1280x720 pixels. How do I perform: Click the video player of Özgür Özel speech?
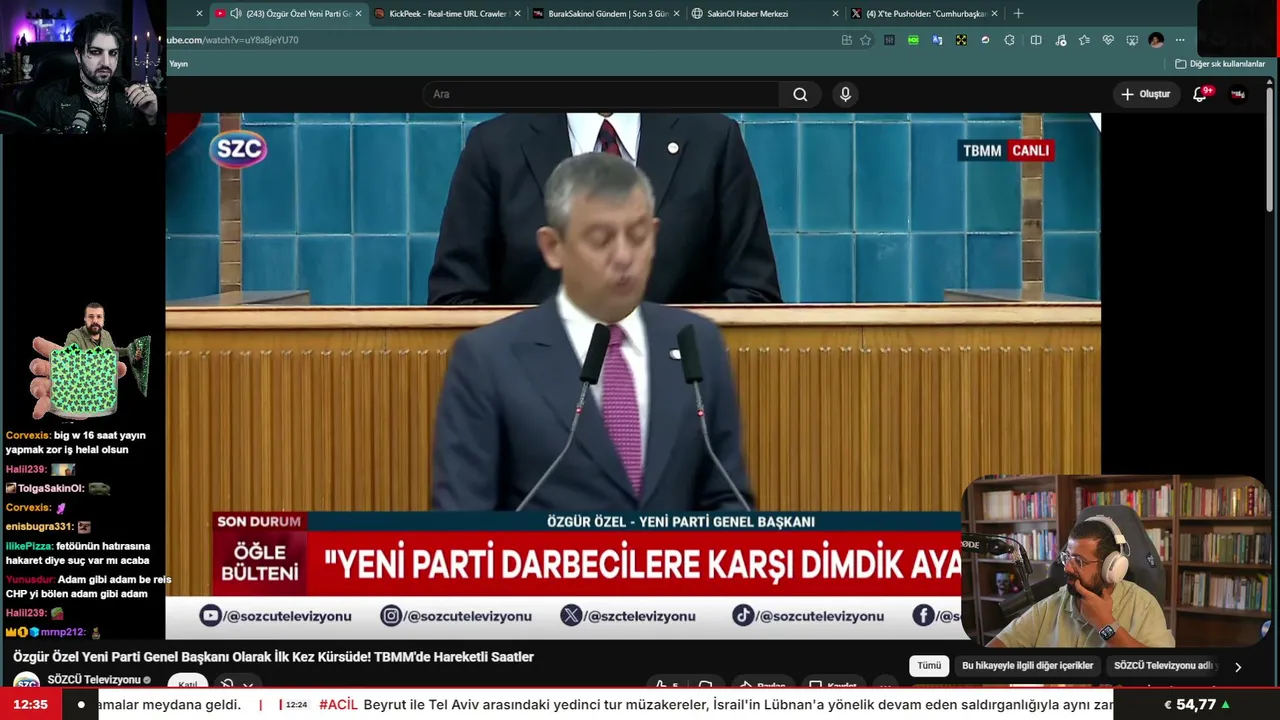633,375
